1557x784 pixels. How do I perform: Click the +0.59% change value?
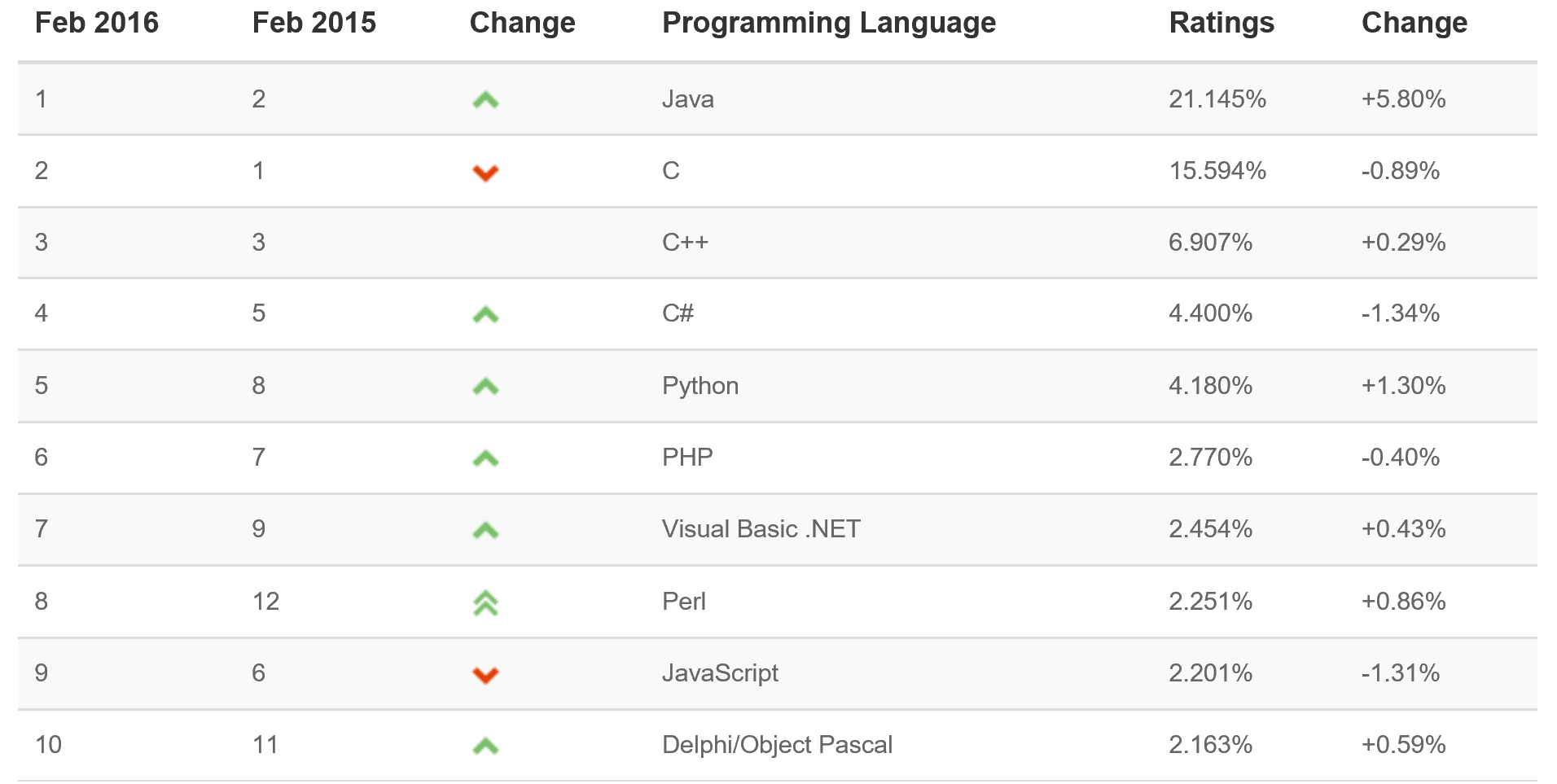coord(1404,745)
